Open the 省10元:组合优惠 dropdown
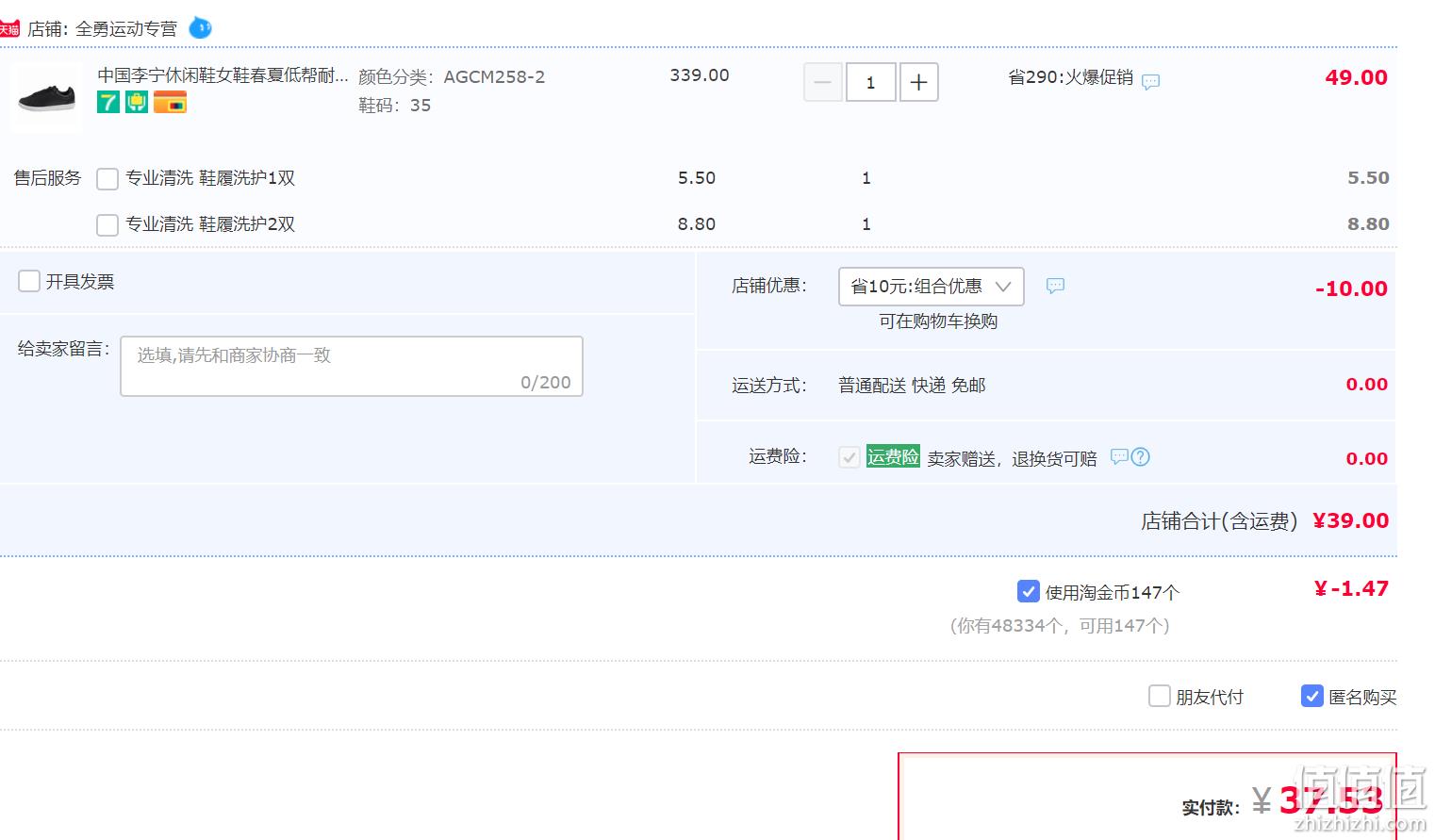1435x840 pixels. [x=932, y=287]
